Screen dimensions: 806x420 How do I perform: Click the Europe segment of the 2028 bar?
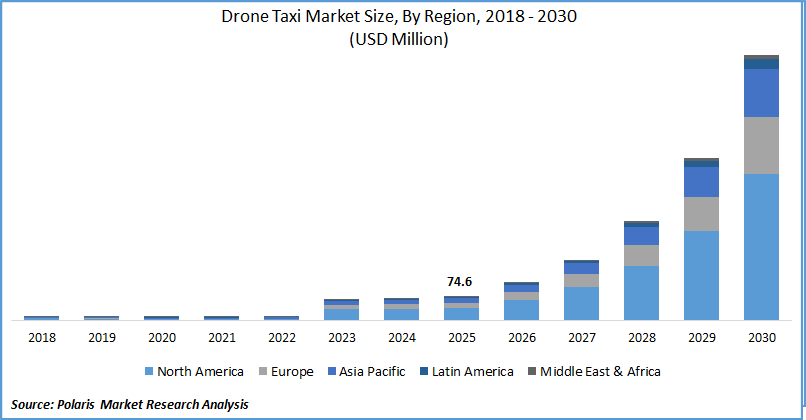pyautogui.click(x=642, y=255)
